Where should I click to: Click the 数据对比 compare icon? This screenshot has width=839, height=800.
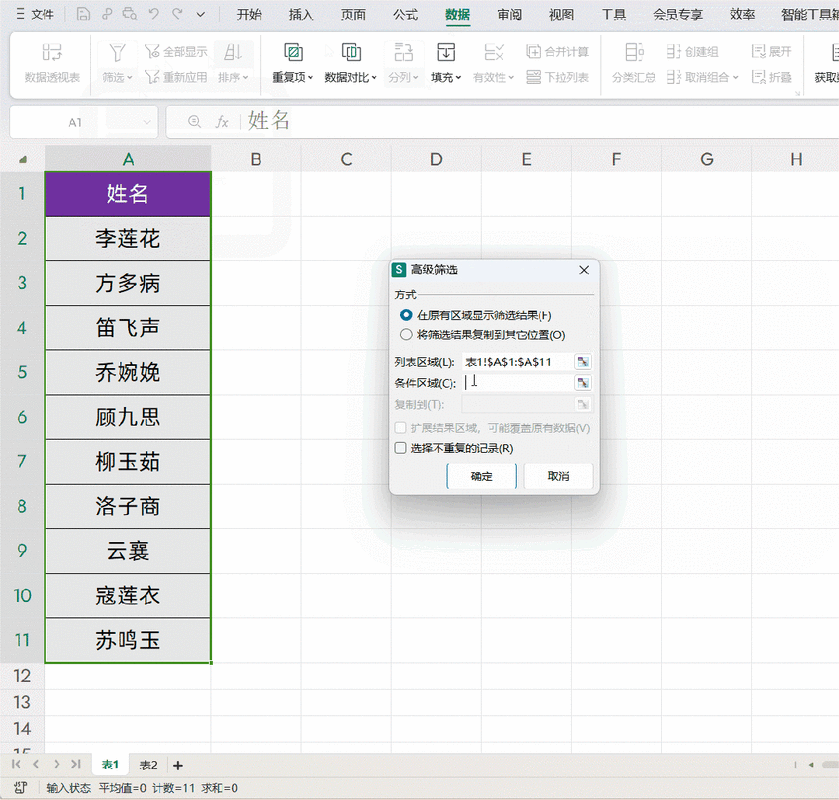tap(351, 52)
